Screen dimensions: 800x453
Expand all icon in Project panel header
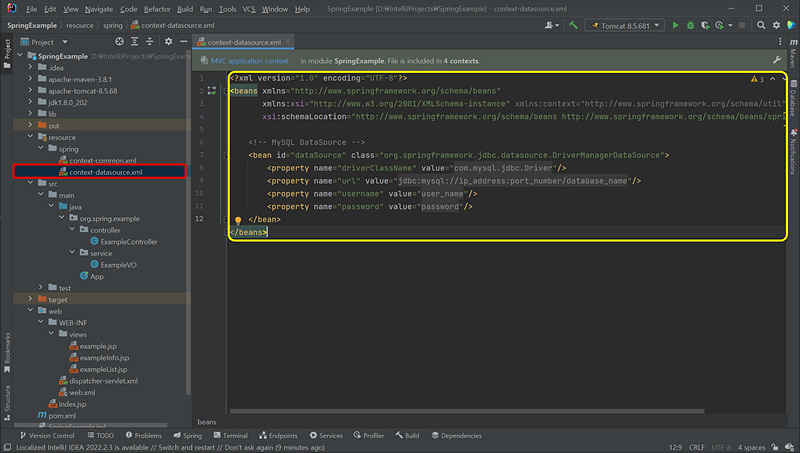(x=134, y=42)
